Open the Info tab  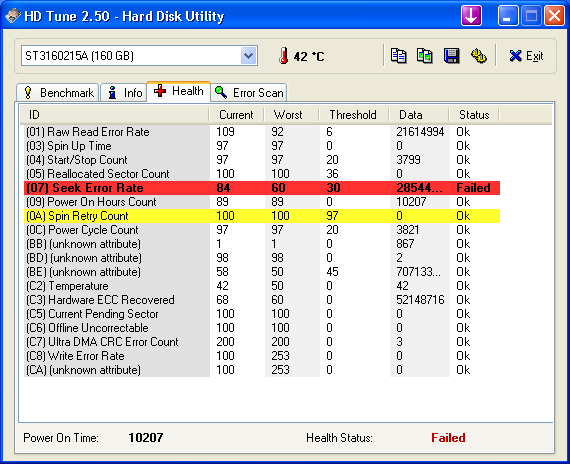coord(124,93)
